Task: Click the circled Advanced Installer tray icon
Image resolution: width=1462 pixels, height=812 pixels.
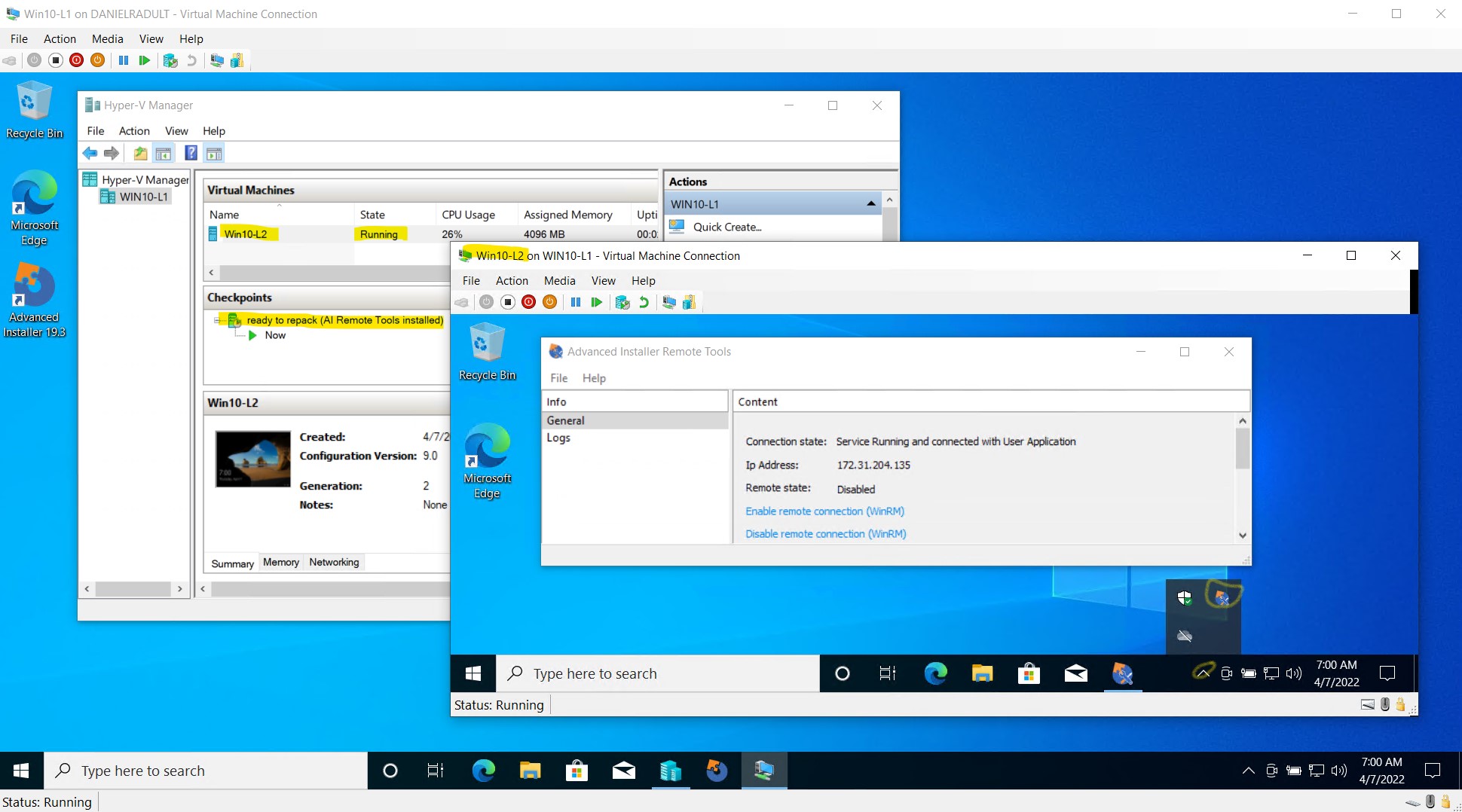Action: pos(1222,598)
